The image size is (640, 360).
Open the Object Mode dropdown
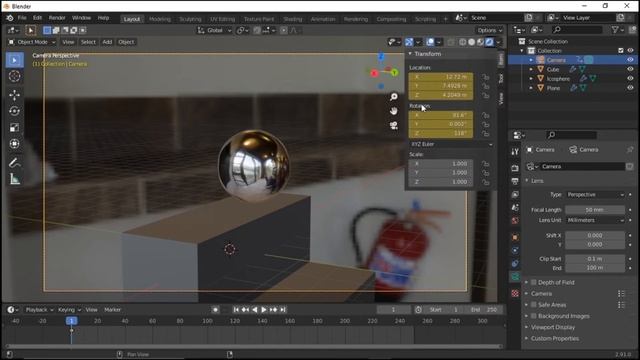(32, 42)
